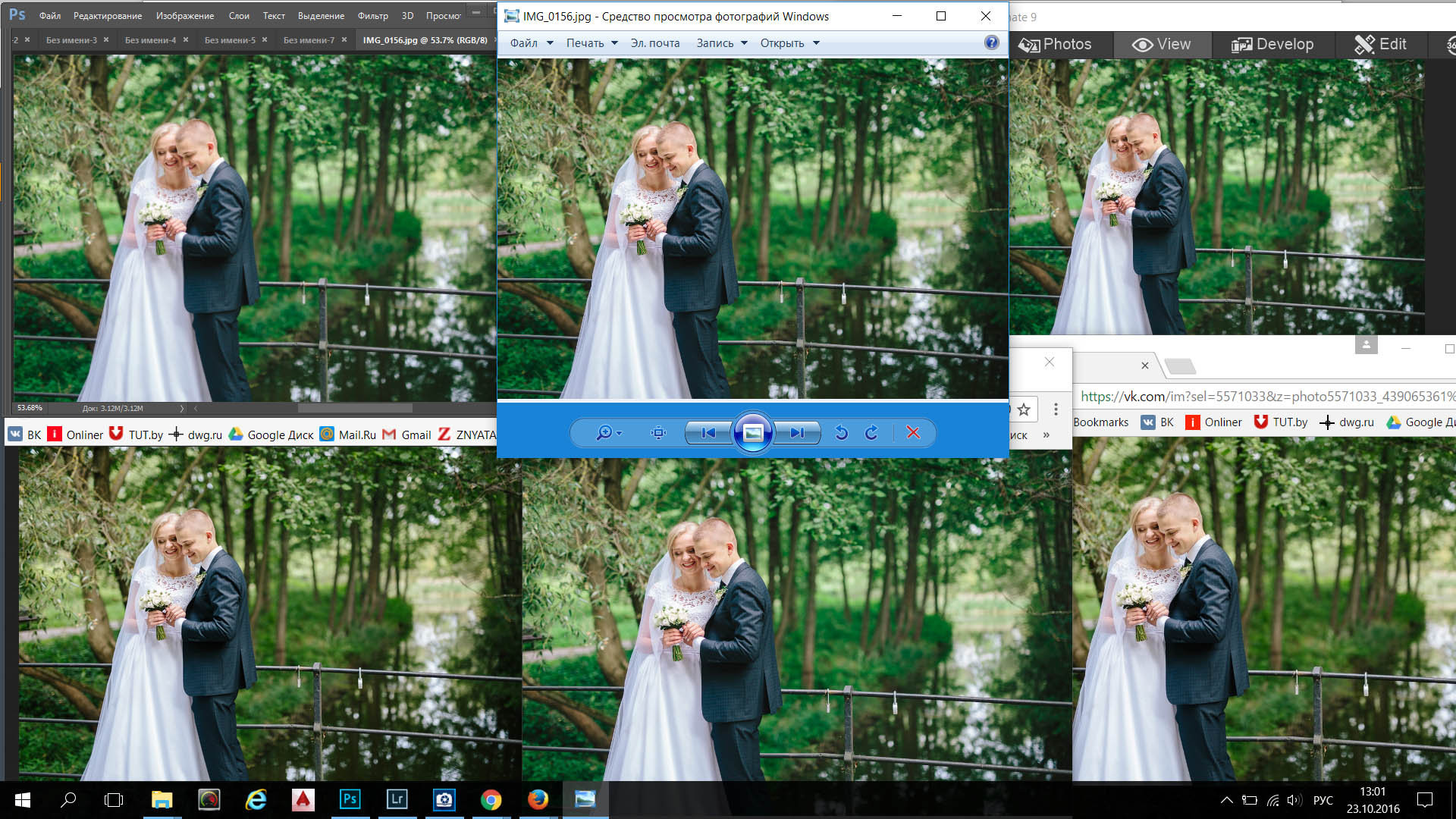Bookmark page with the Chrome star icon
The height and width of the screenshot is (819, 1456).
tap(1024, 410)
